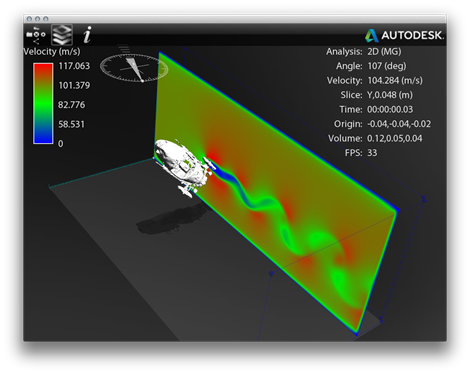
Task: Click the Time value '00:00:00.03'
Action: click(390, 109)
